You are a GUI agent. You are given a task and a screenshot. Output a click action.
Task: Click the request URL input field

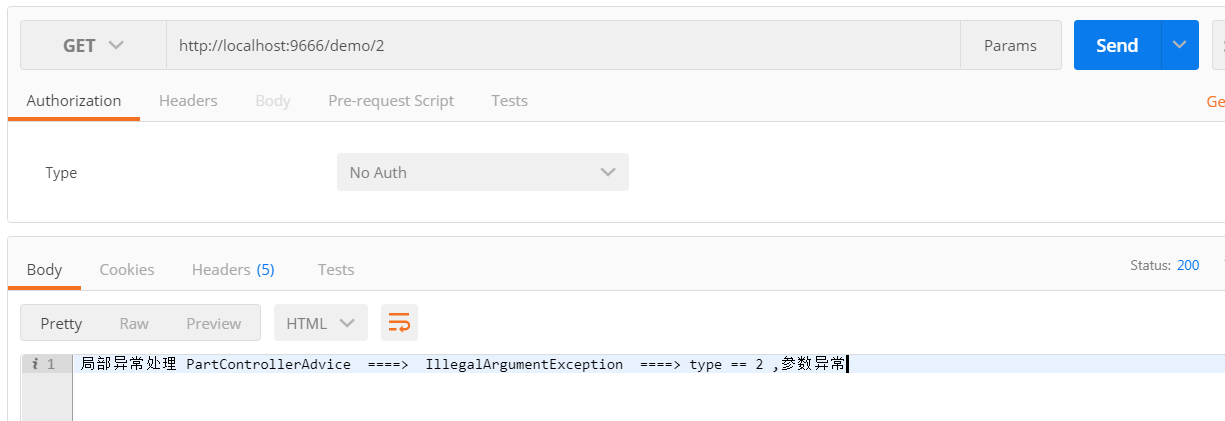coord(560,46)
